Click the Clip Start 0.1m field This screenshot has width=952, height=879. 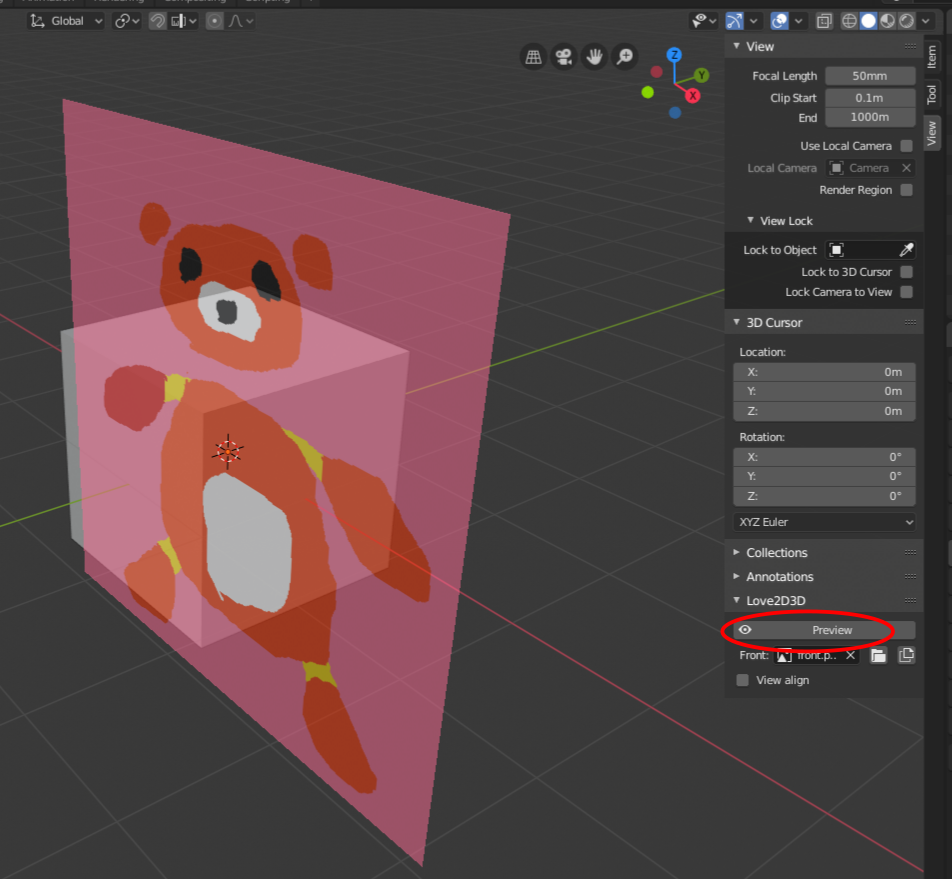click(x=870, y=98)
